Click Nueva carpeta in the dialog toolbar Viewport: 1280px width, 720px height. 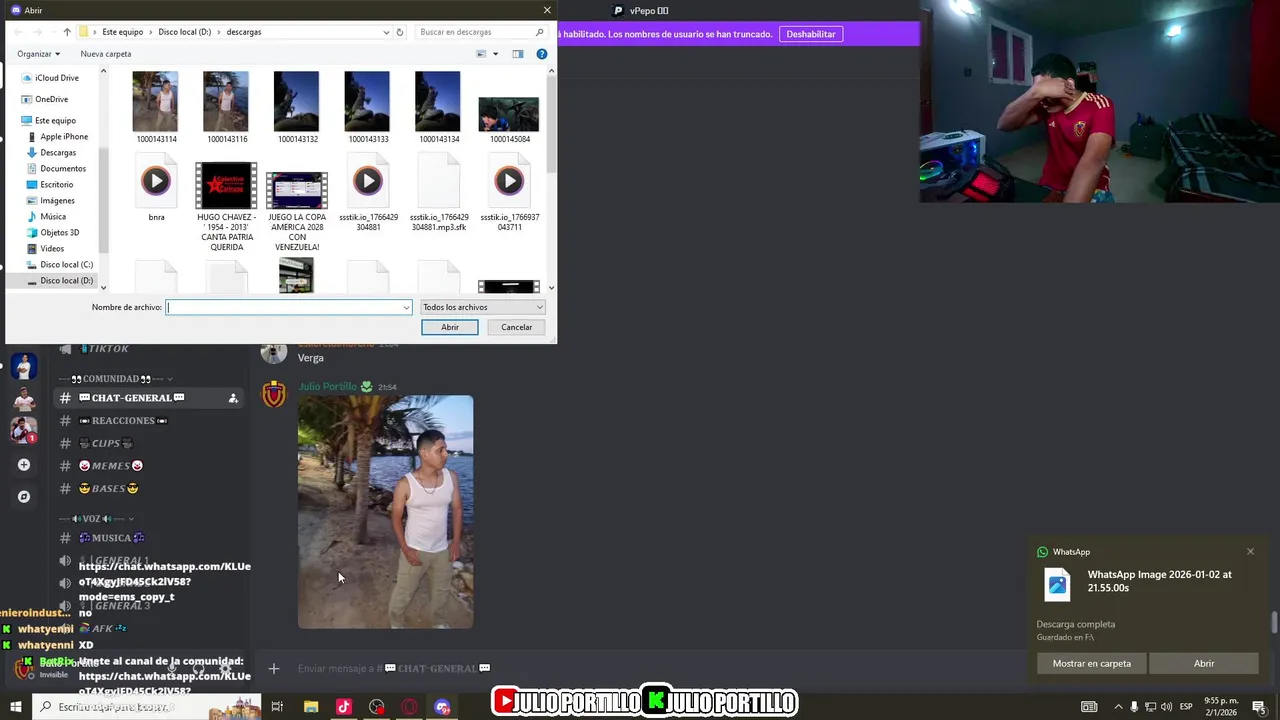pyautogui.click(x=106, y=54)
